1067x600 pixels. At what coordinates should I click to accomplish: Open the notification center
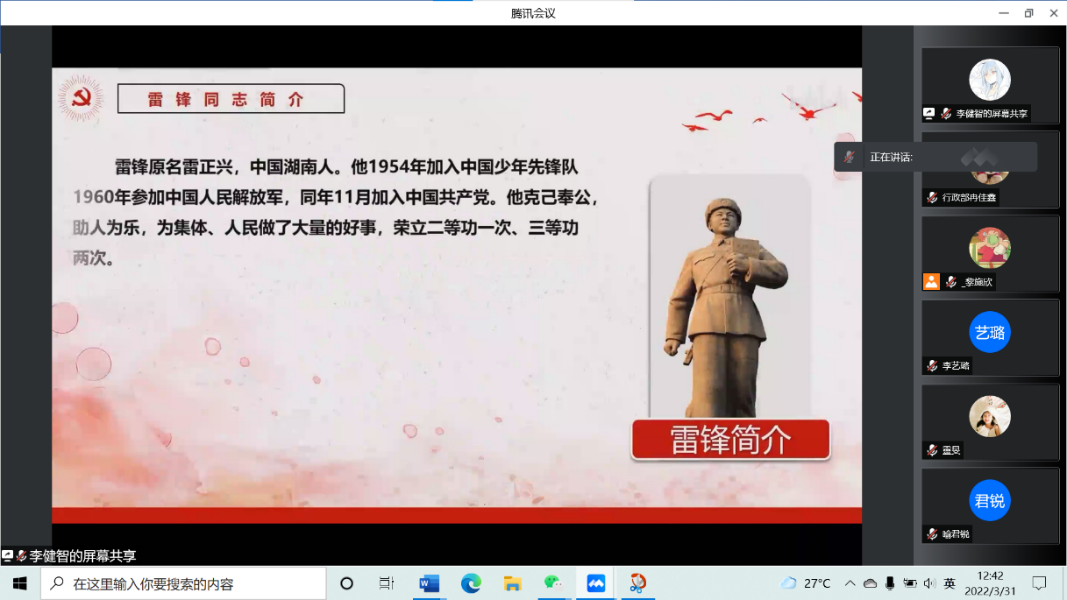click(1040, 583)
